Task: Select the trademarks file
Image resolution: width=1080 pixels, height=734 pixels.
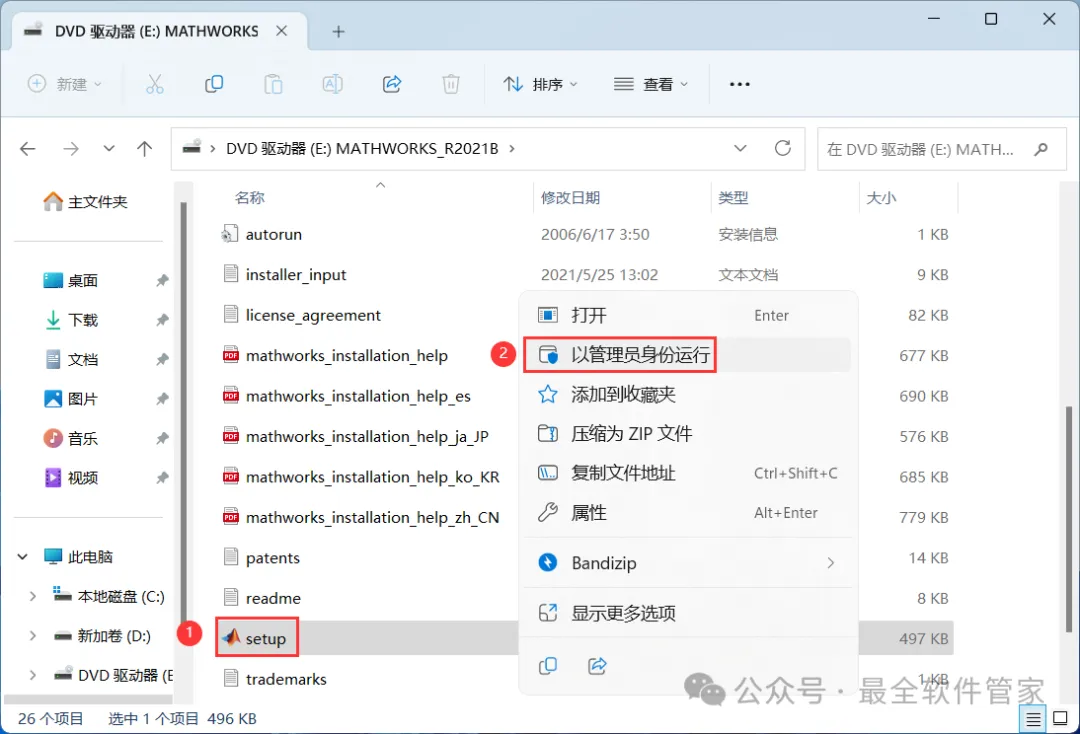Action: click(286, 679)
